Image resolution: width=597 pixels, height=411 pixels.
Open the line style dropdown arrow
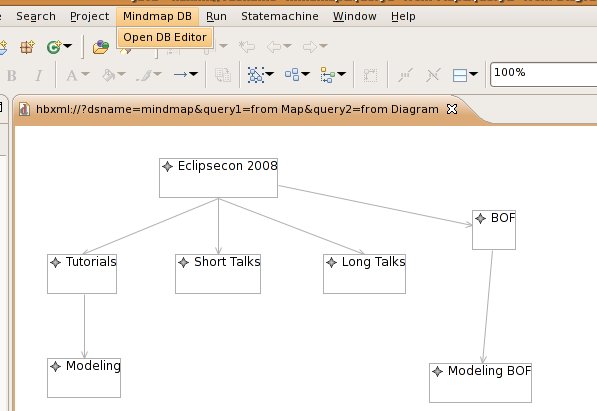click(193, 74)
